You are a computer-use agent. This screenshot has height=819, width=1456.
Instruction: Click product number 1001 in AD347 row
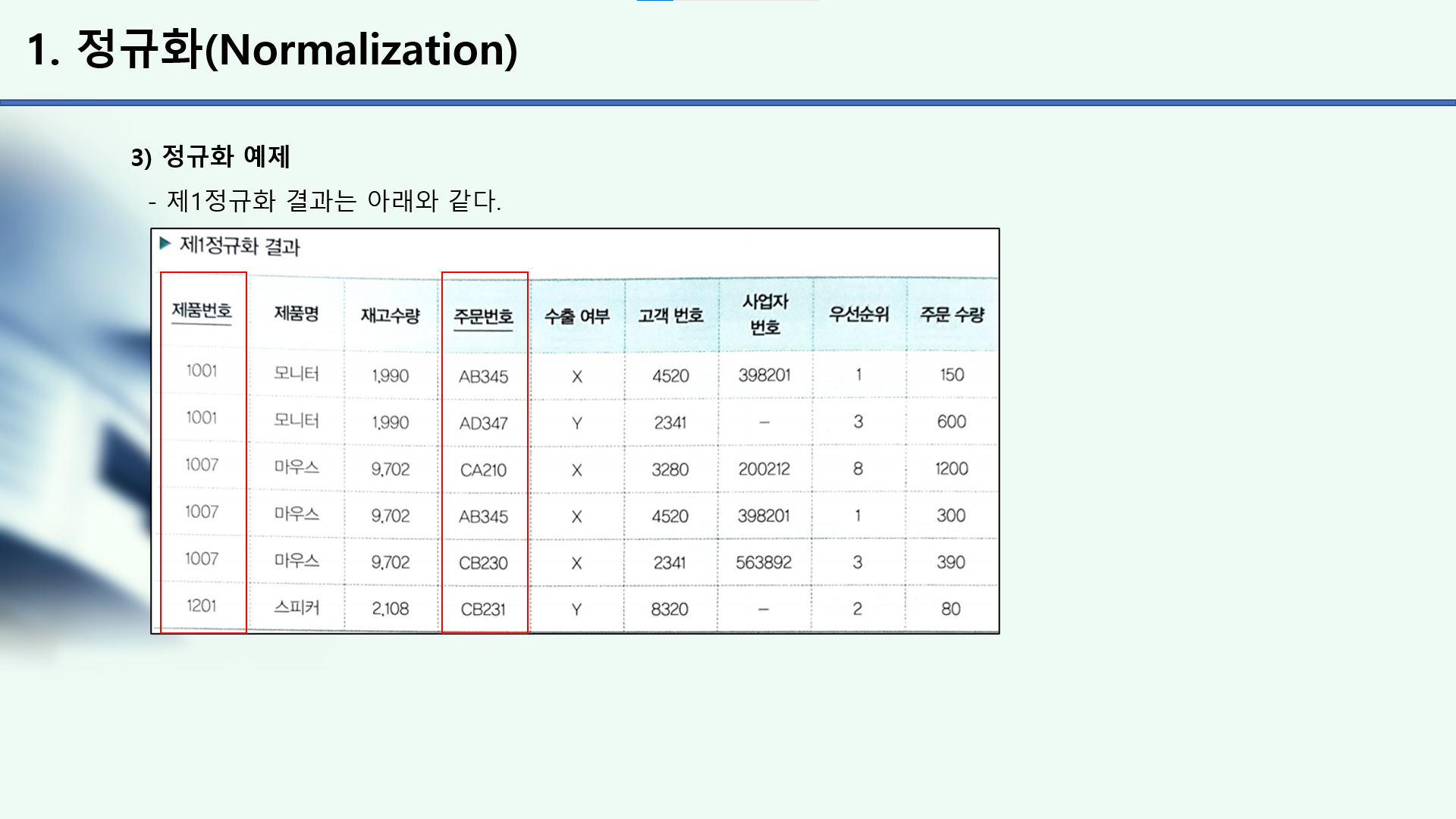coord(202,418)
